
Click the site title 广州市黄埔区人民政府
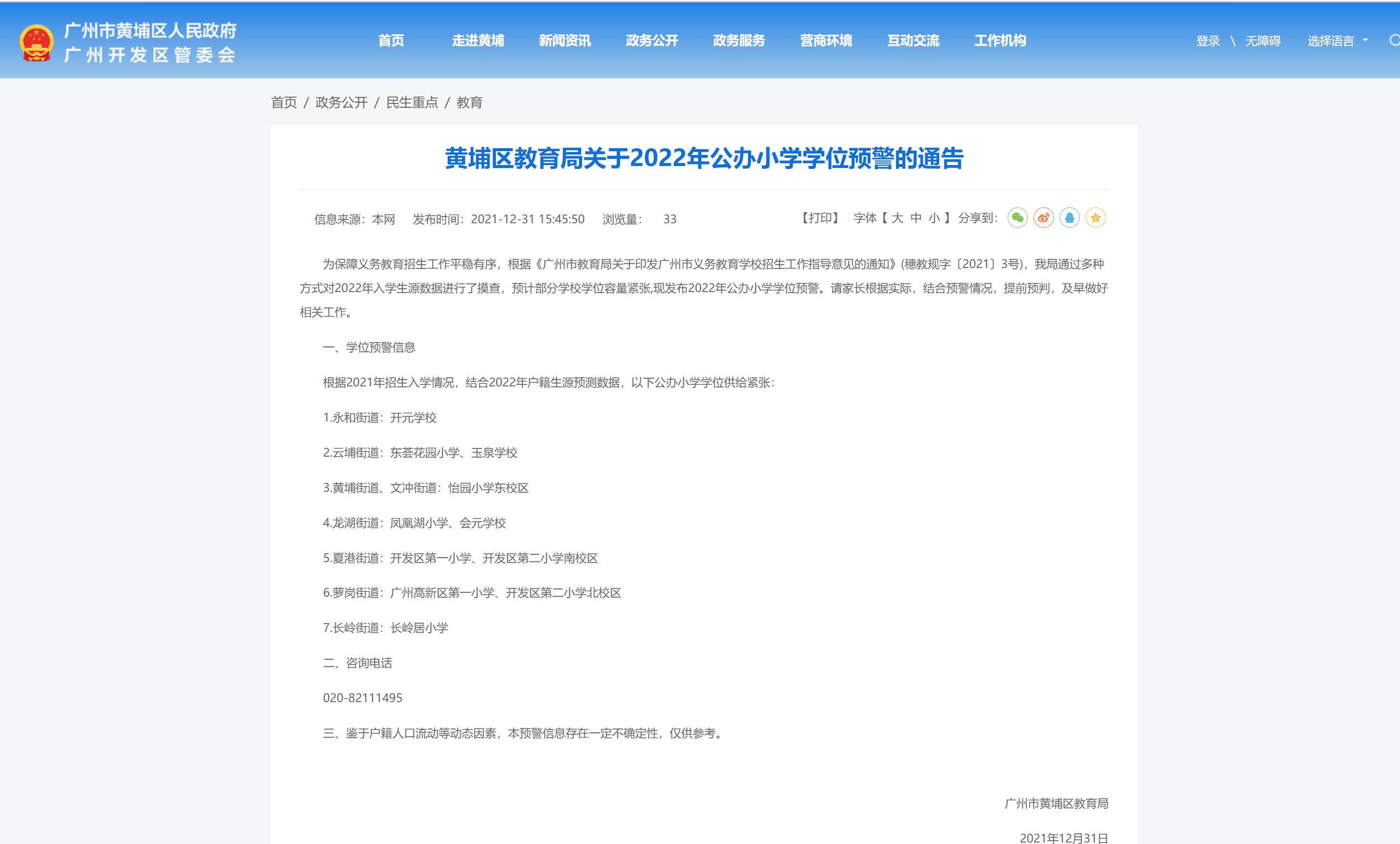point(151,30)
